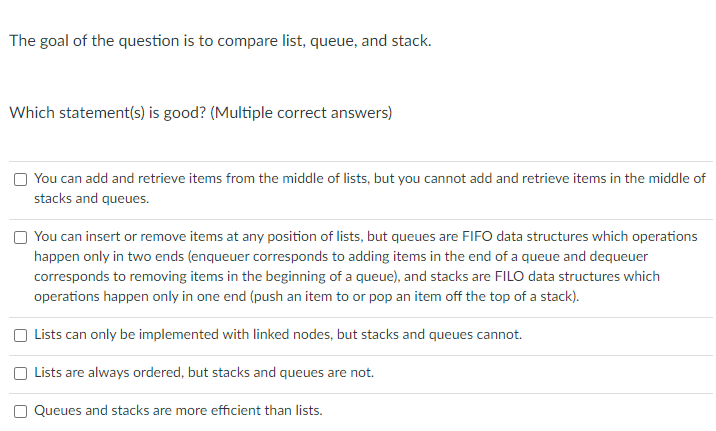Enable the 'Lists are always ordered' checkbox
The image size is (716, 431).
point(20,373)
